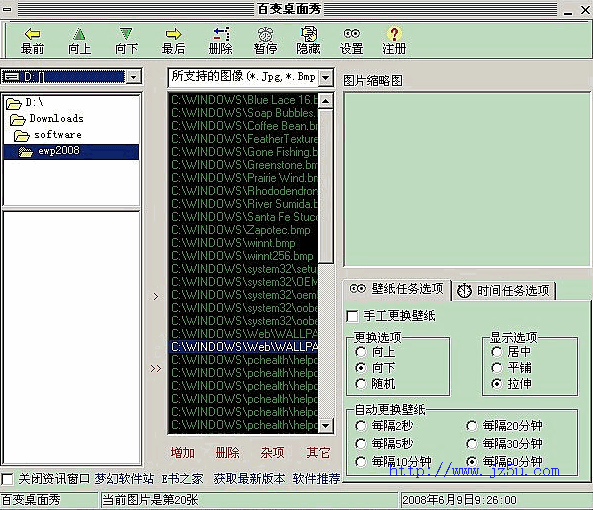Click the picture thumbnail preview area
The height and width of the screenshot is (510, 593).
point(467,180)
